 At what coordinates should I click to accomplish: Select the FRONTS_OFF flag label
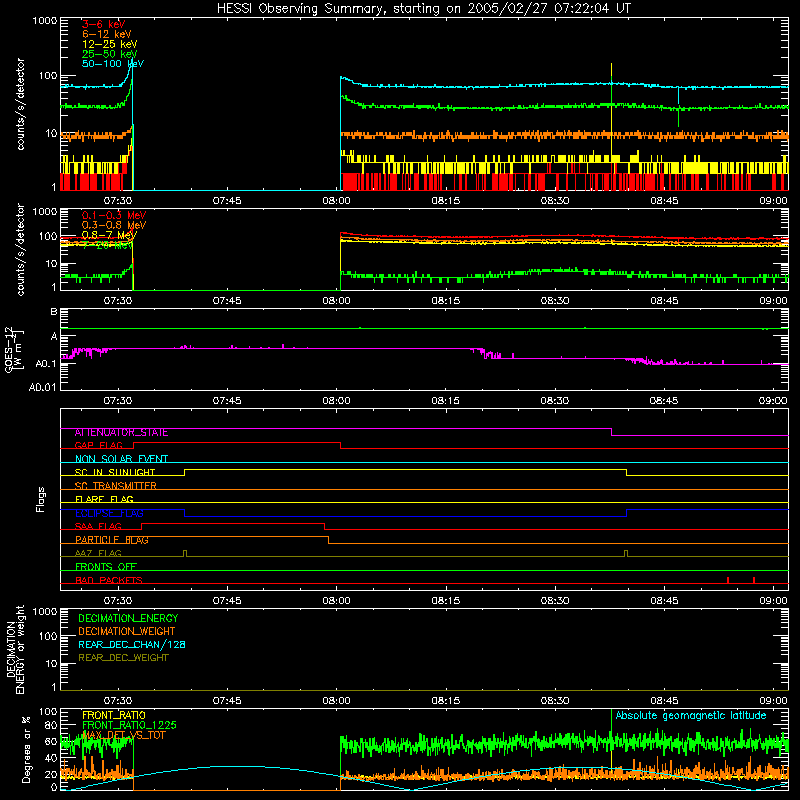pyautogui.click(x=106, y=567)
